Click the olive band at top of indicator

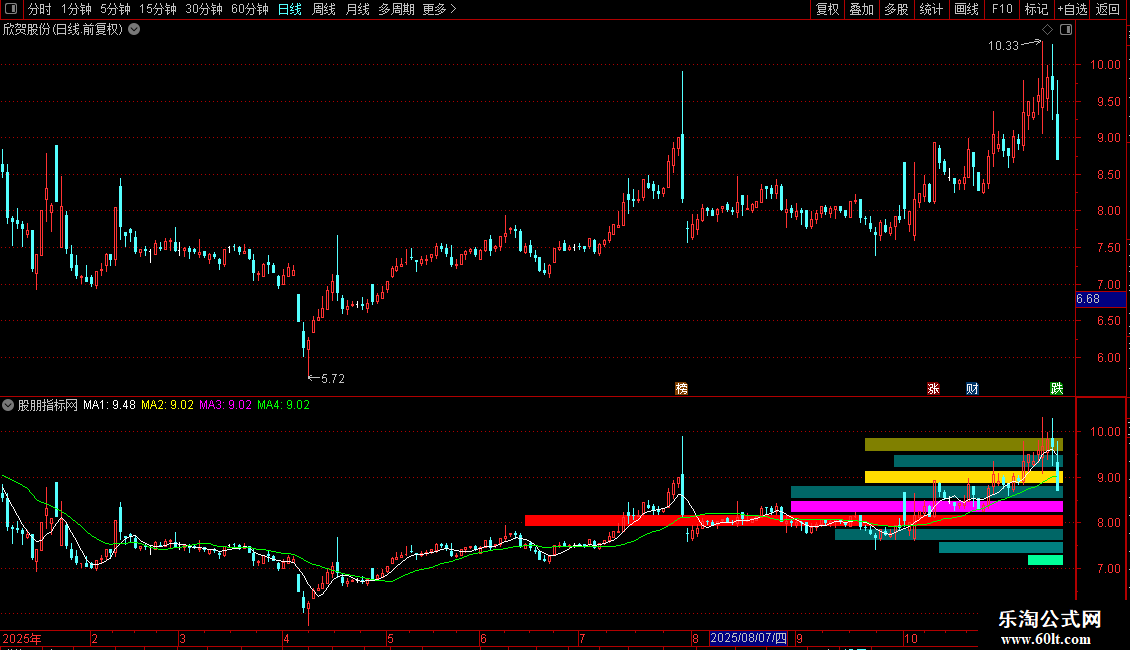[x=964, y=445]
